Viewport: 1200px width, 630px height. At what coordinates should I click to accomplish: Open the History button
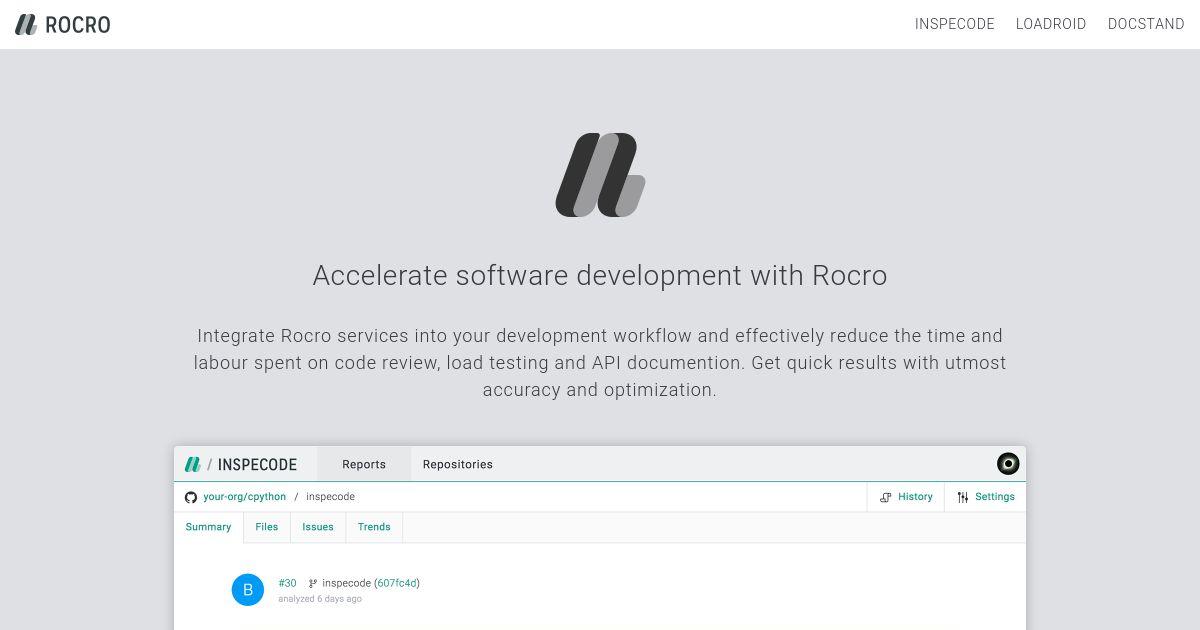pos(905,497)
